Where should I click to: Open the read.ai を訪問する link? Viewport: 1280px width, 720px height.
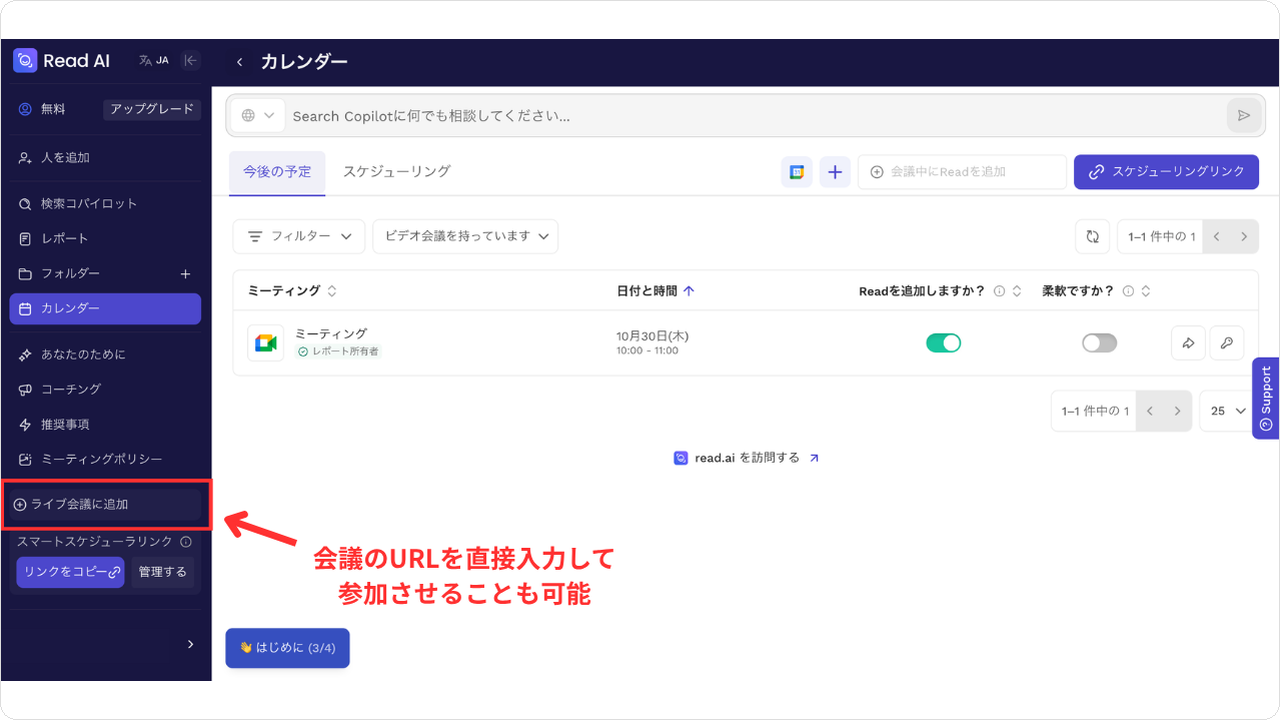(747, 458)
